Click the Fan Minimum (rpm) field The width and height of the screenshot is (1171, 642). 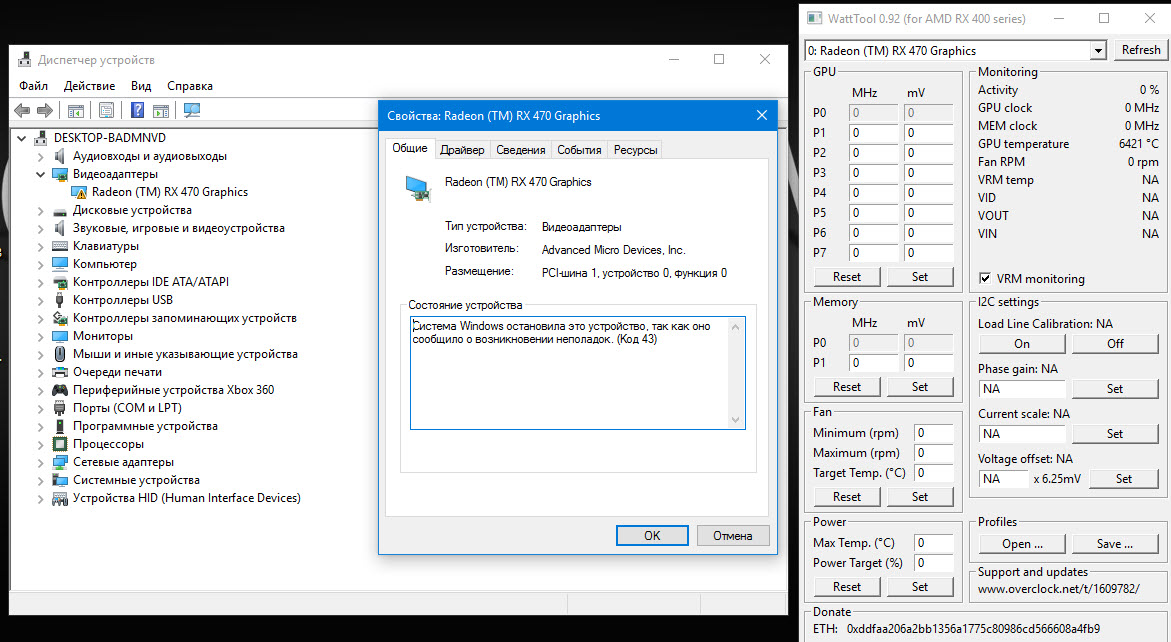(x=934, y=433)
